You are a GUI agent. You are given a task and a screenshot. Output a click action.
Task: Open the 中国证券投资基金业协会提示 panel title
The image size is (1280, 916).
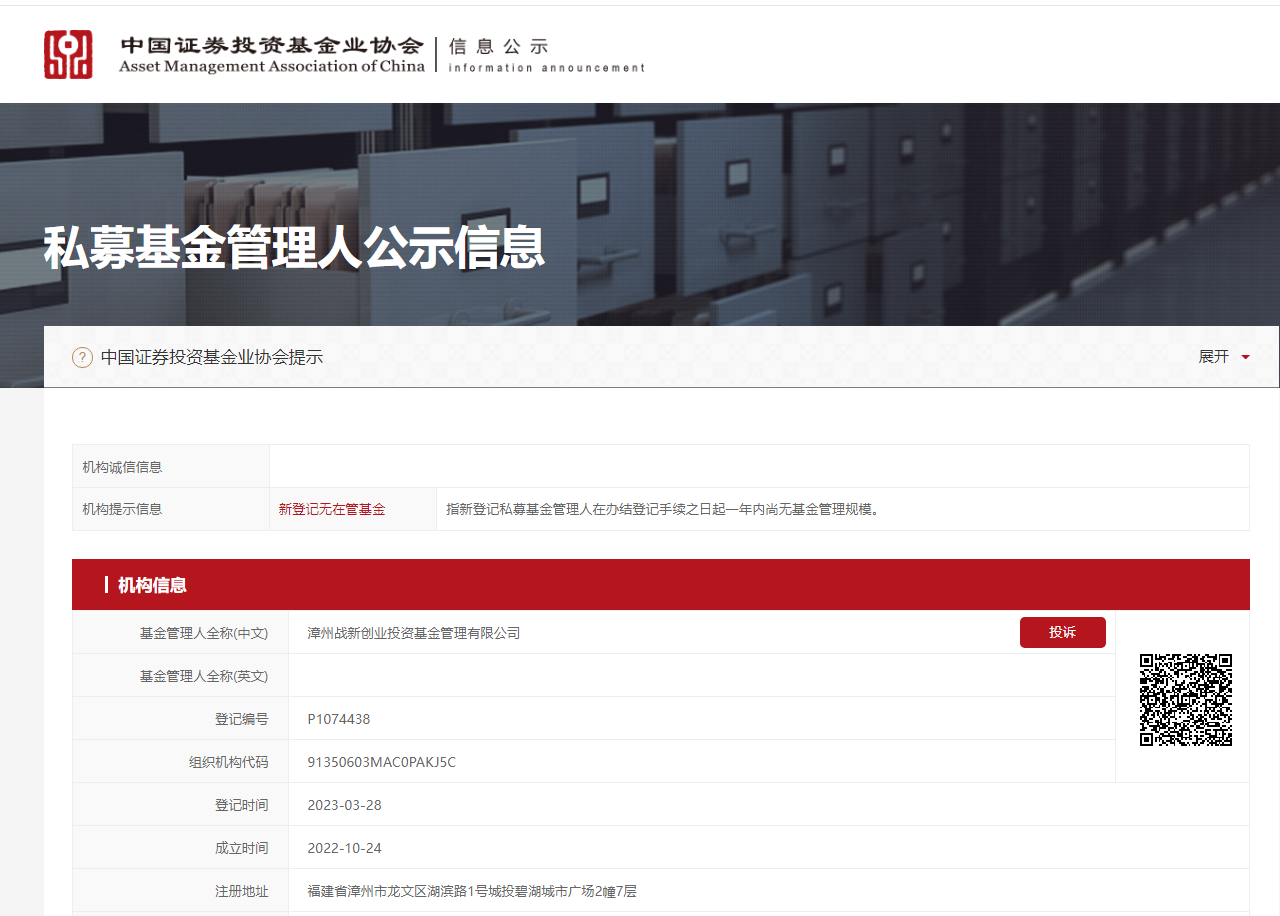212,357
